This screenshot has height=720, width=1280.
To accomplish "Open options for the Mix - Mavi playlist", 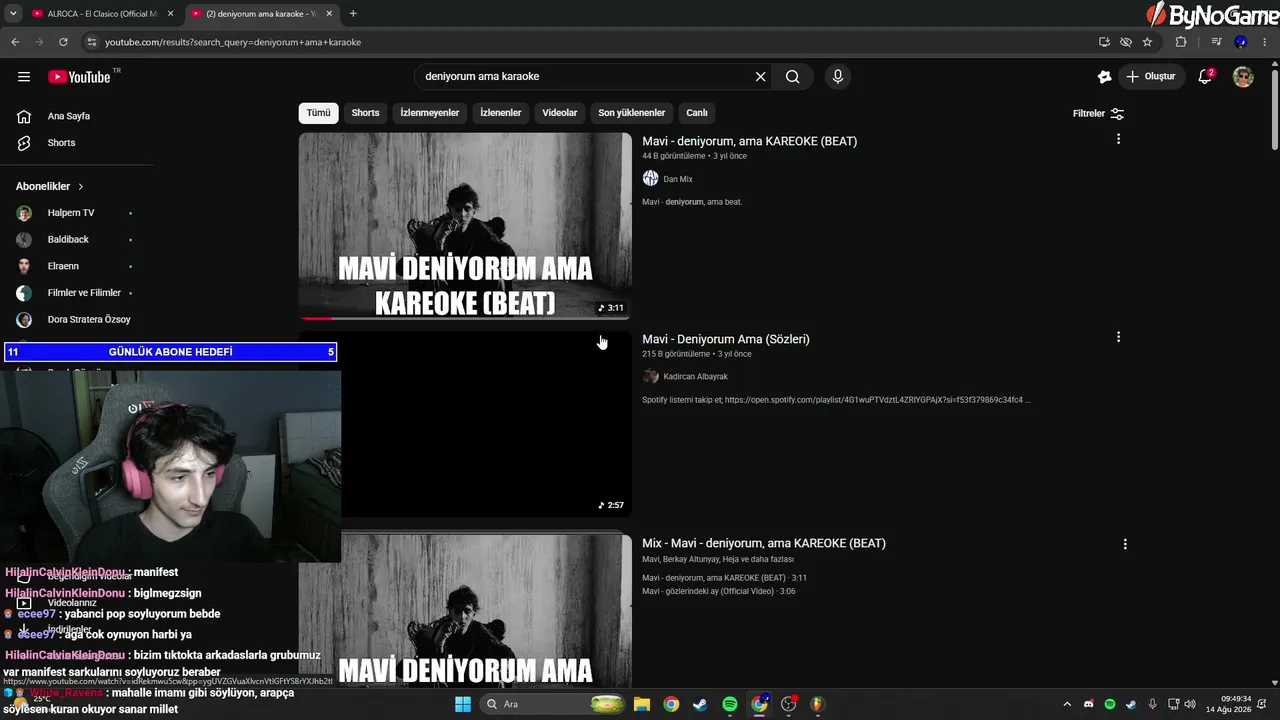I will pos(1125,544).
